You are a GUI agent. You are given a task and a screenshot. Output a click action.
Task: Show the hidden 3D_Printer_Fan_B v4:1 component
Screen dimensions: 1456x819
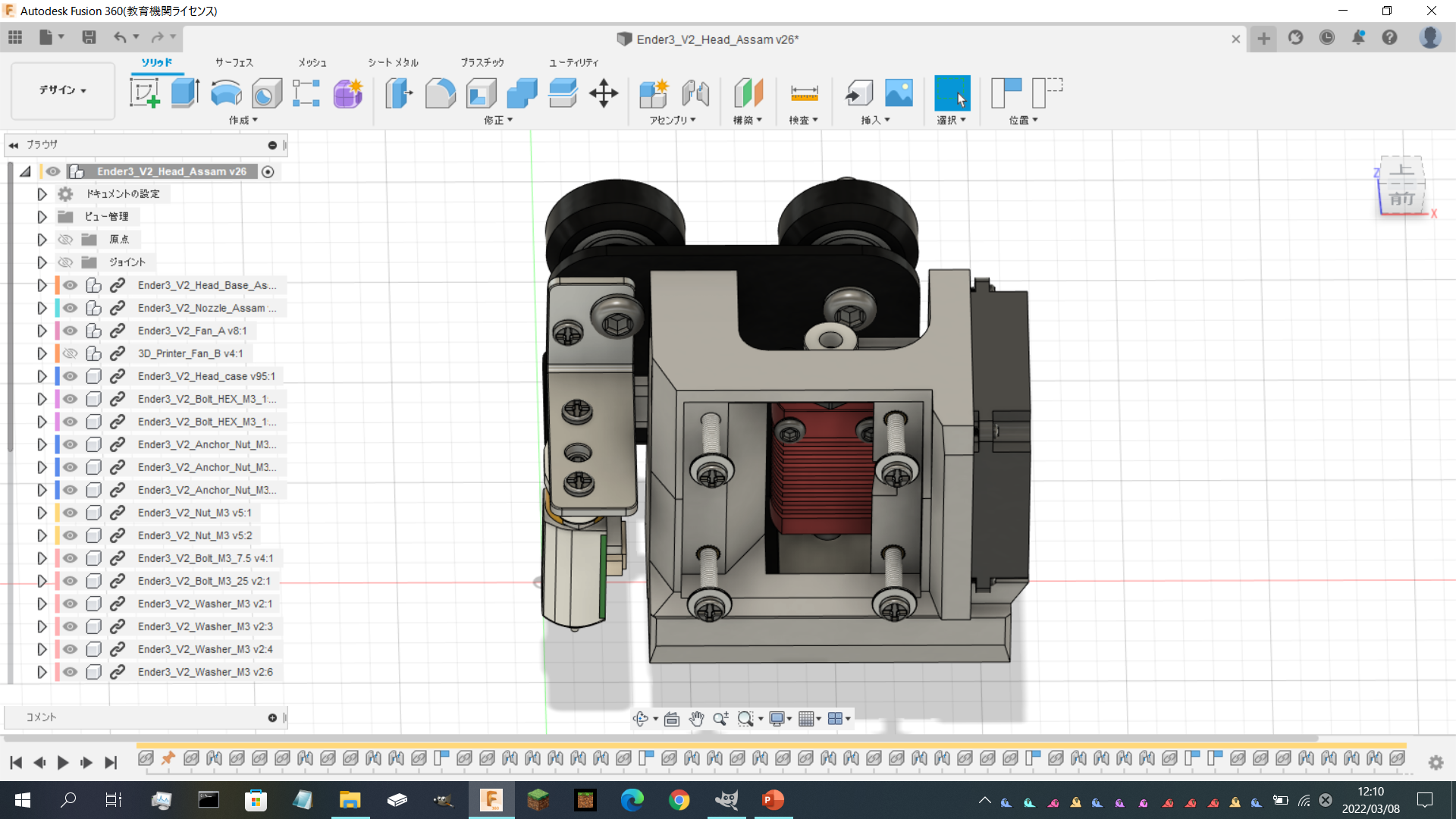[x=71, y=353]
